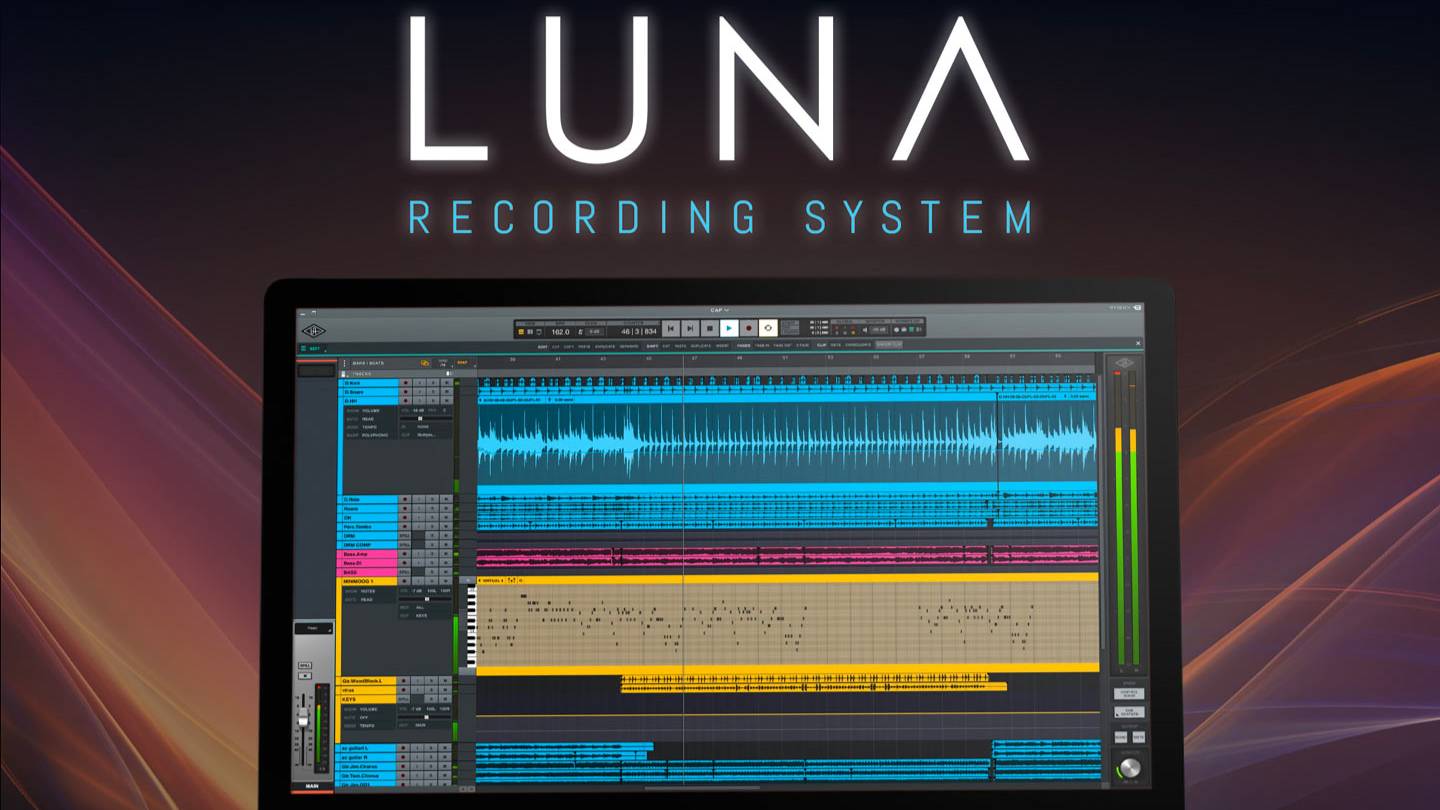Select the Gtr.WoodBlock.L track name

coord(368,681)
